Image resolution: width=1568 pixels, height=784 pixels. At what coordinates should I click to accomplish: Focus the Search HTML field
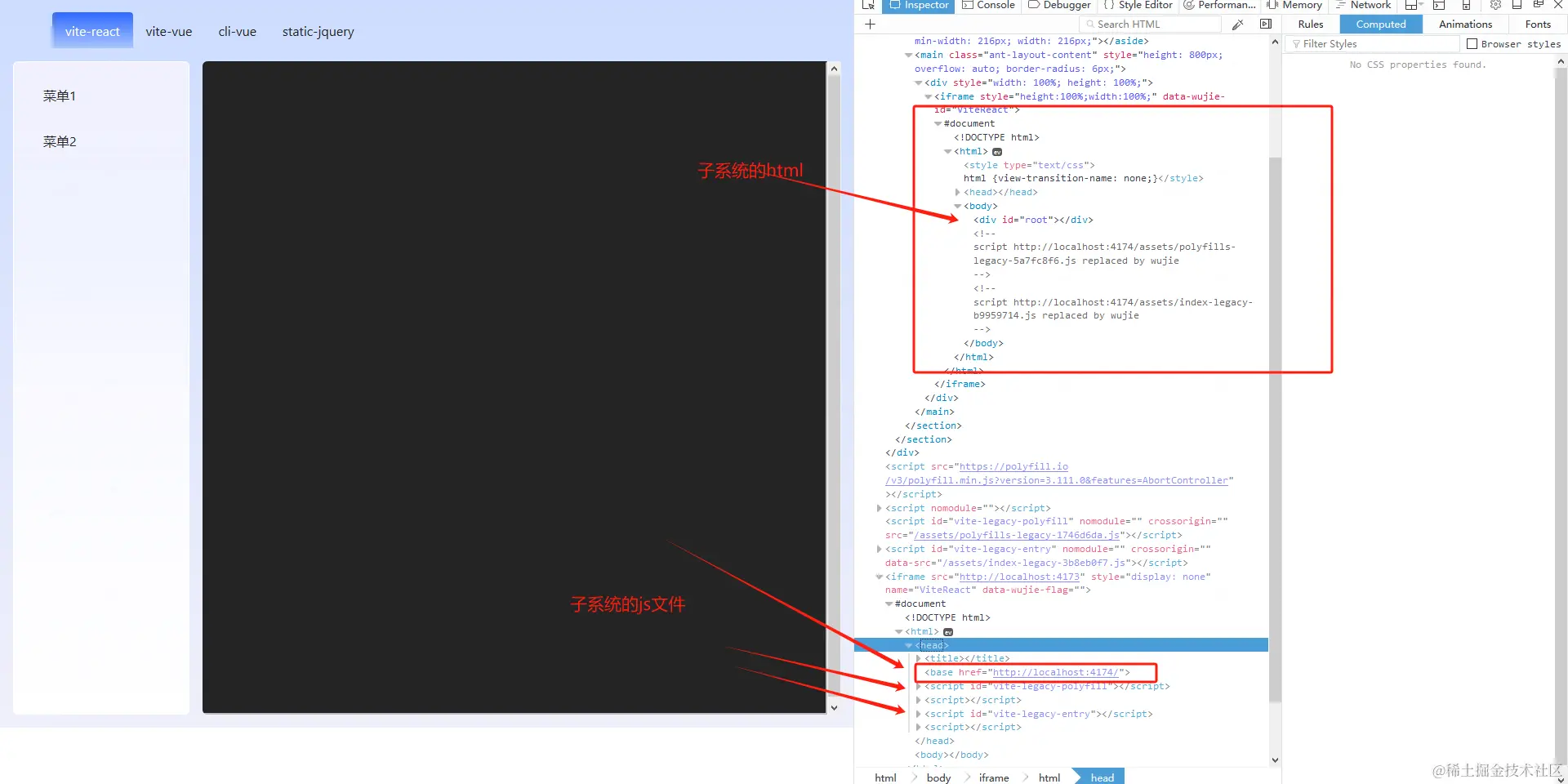1150,24
